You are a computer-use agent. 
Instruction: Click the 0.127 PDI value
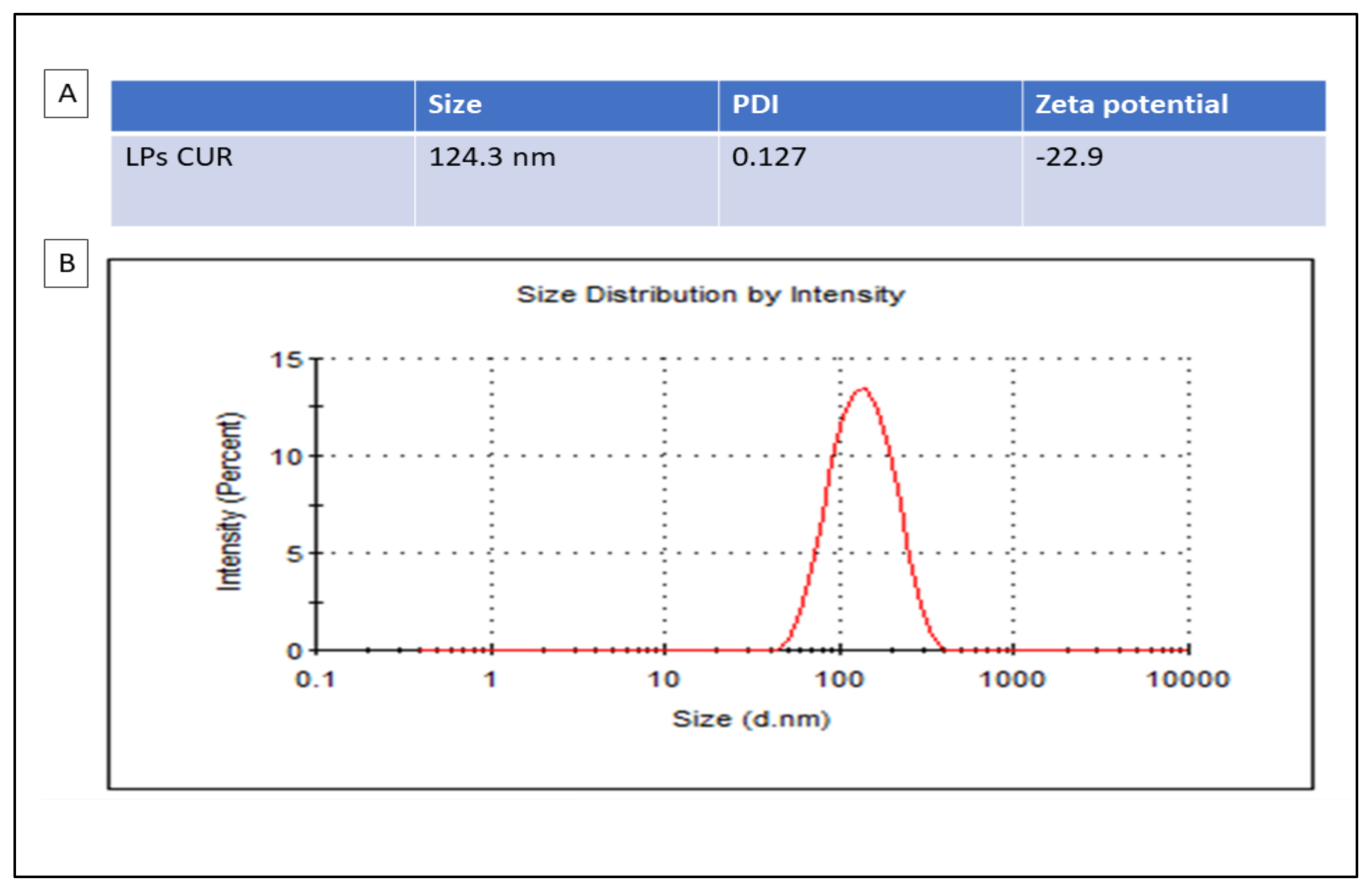(x=768, y=155)
